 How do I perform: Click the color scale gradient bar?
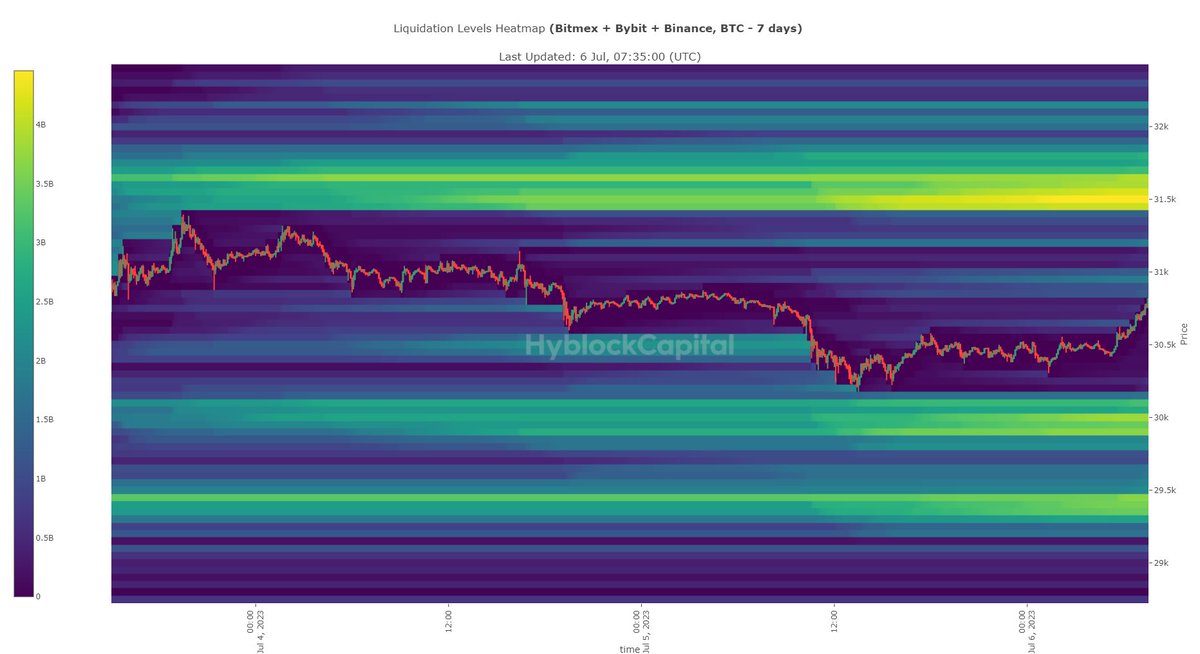(x=23, y=333)
